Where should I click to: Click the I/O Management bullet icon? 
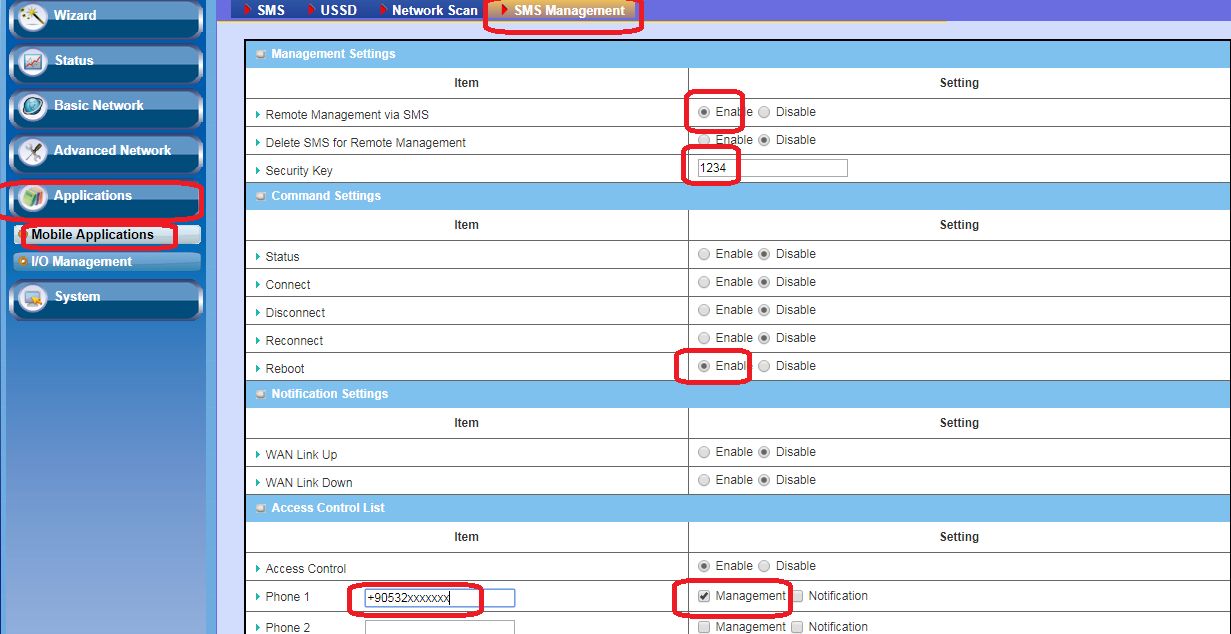point(23,262)
